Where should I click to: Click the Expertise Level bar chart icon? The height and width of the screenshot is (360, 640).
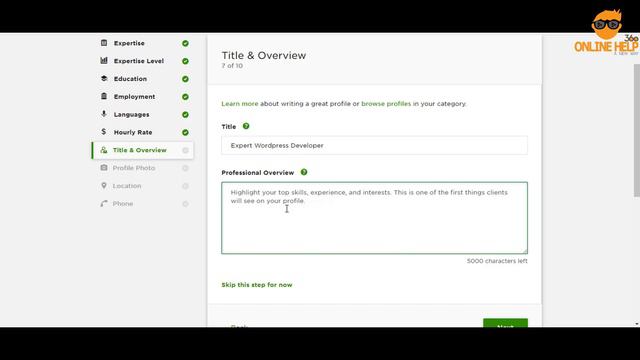[x=104, y=60]
